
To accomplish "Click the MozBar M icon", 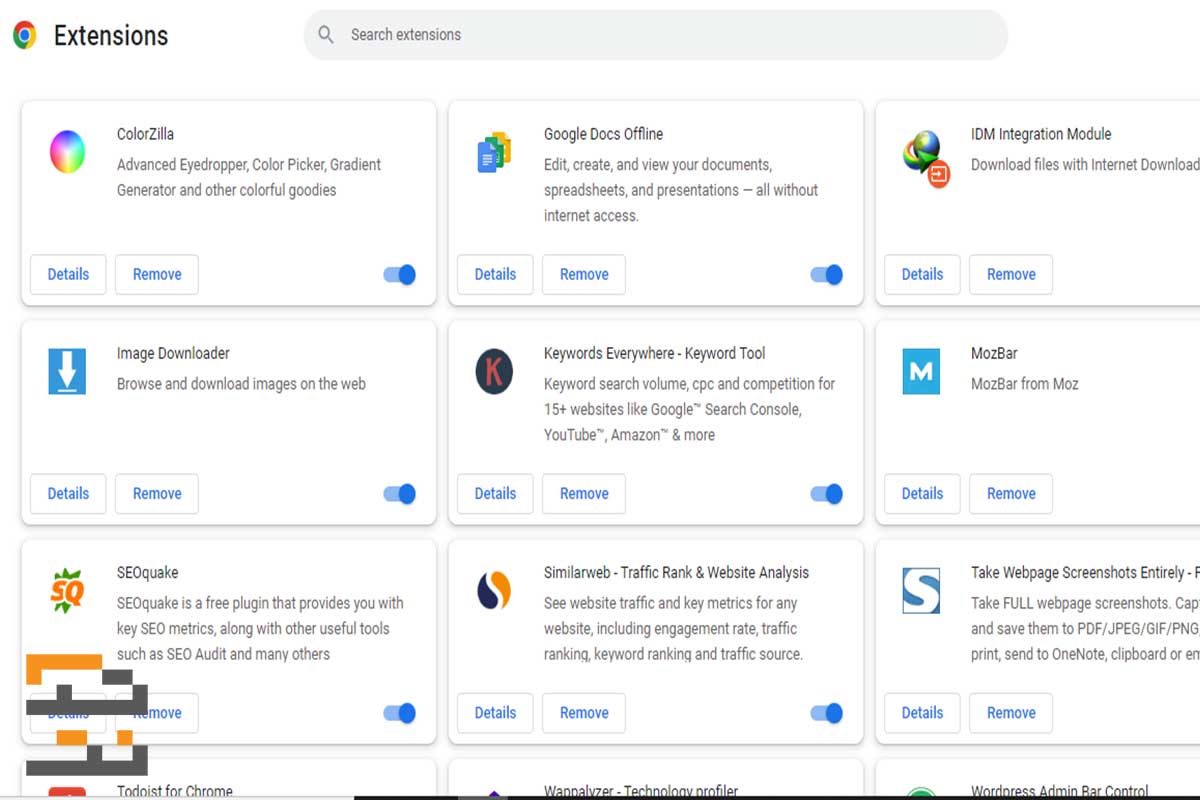I will pyautogui.click(x=921, y=372).
